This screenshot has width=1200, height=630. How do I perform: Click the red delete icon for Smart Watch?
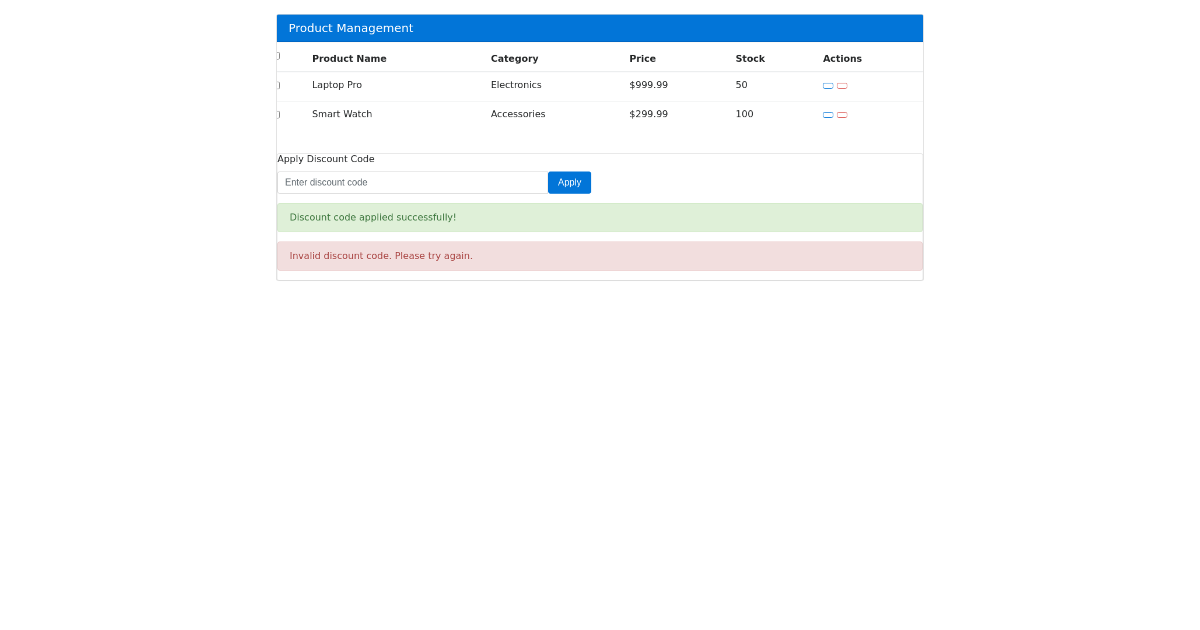pyautogui.click(x=843, y=114)
